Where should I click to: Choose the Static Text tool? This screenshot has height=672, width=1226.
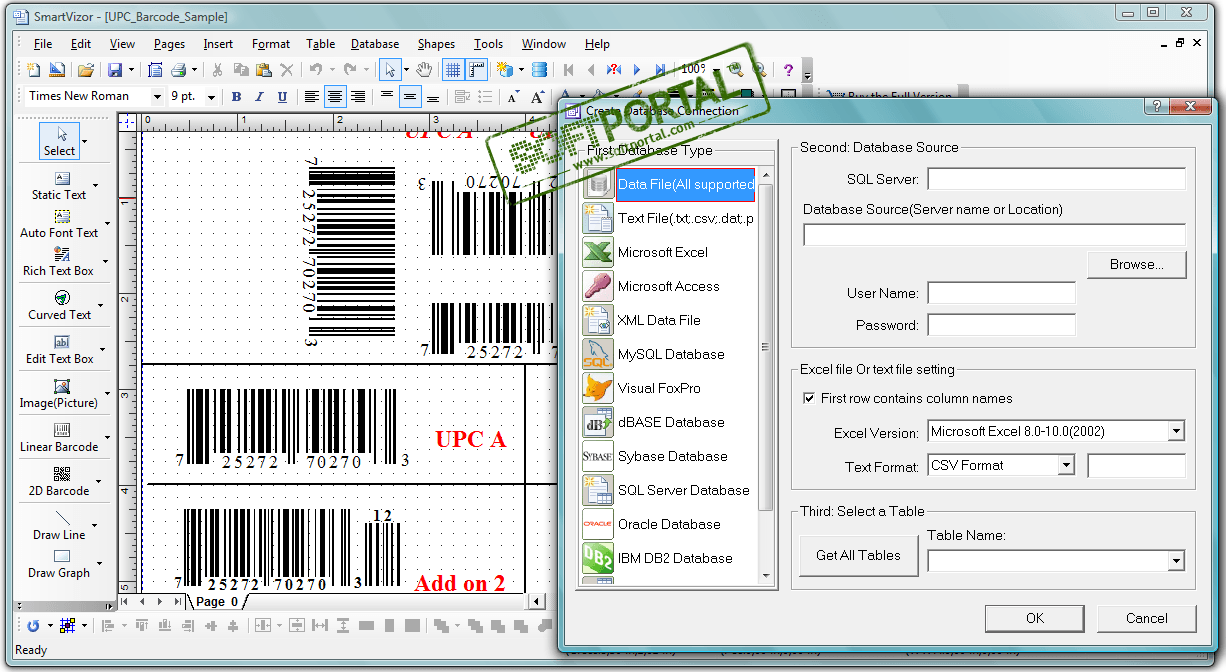(59, 185)
